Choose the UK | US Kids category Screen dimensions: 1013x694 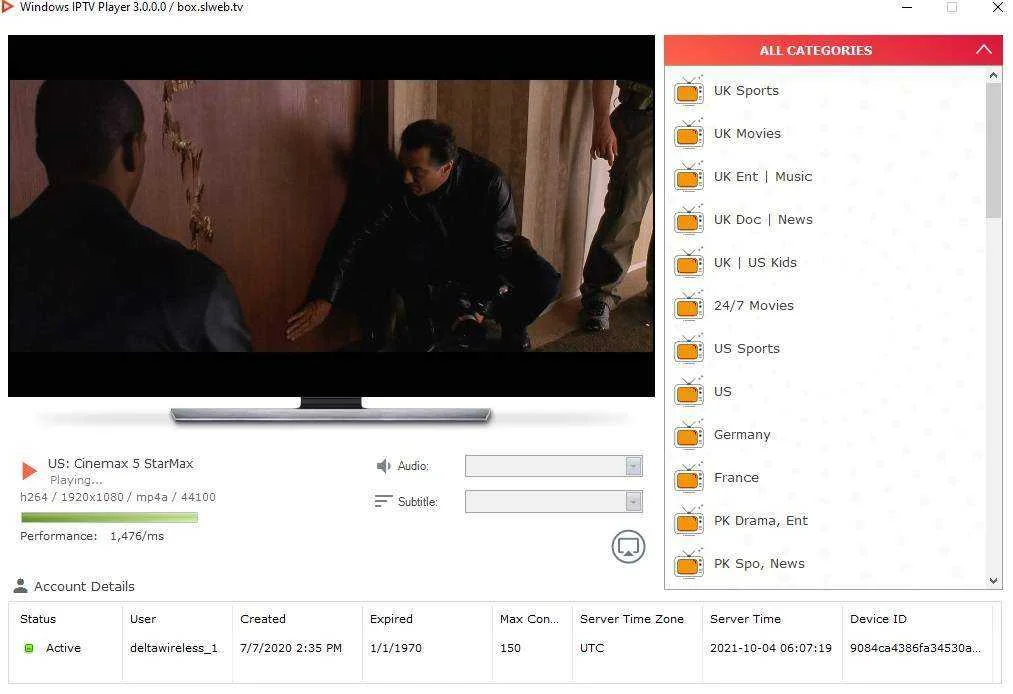[755, 262]
